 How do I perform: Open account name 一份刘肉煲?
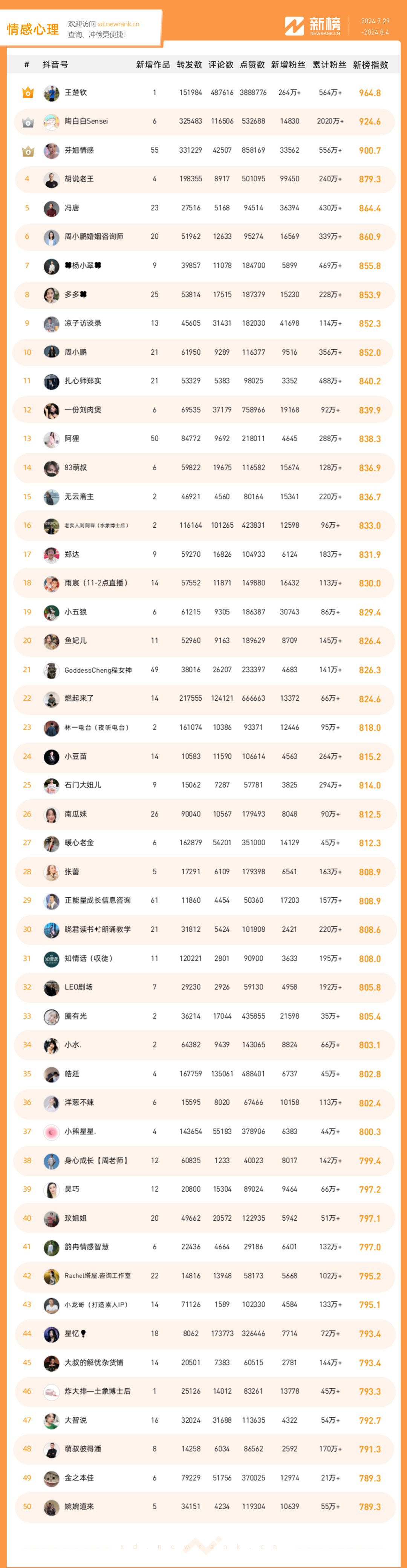(83, 410)
